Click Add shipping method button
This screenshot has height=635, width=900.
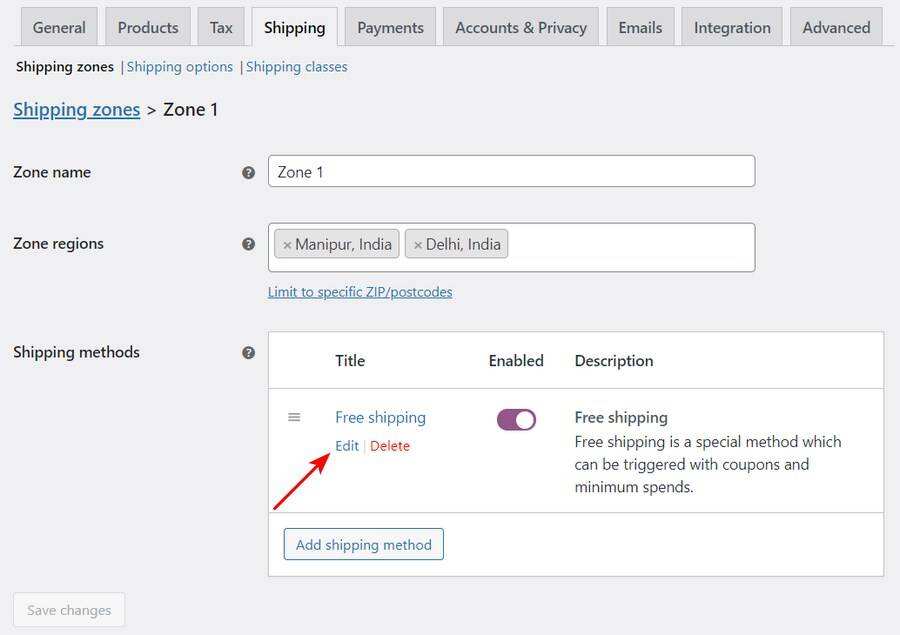pos(364,545)
